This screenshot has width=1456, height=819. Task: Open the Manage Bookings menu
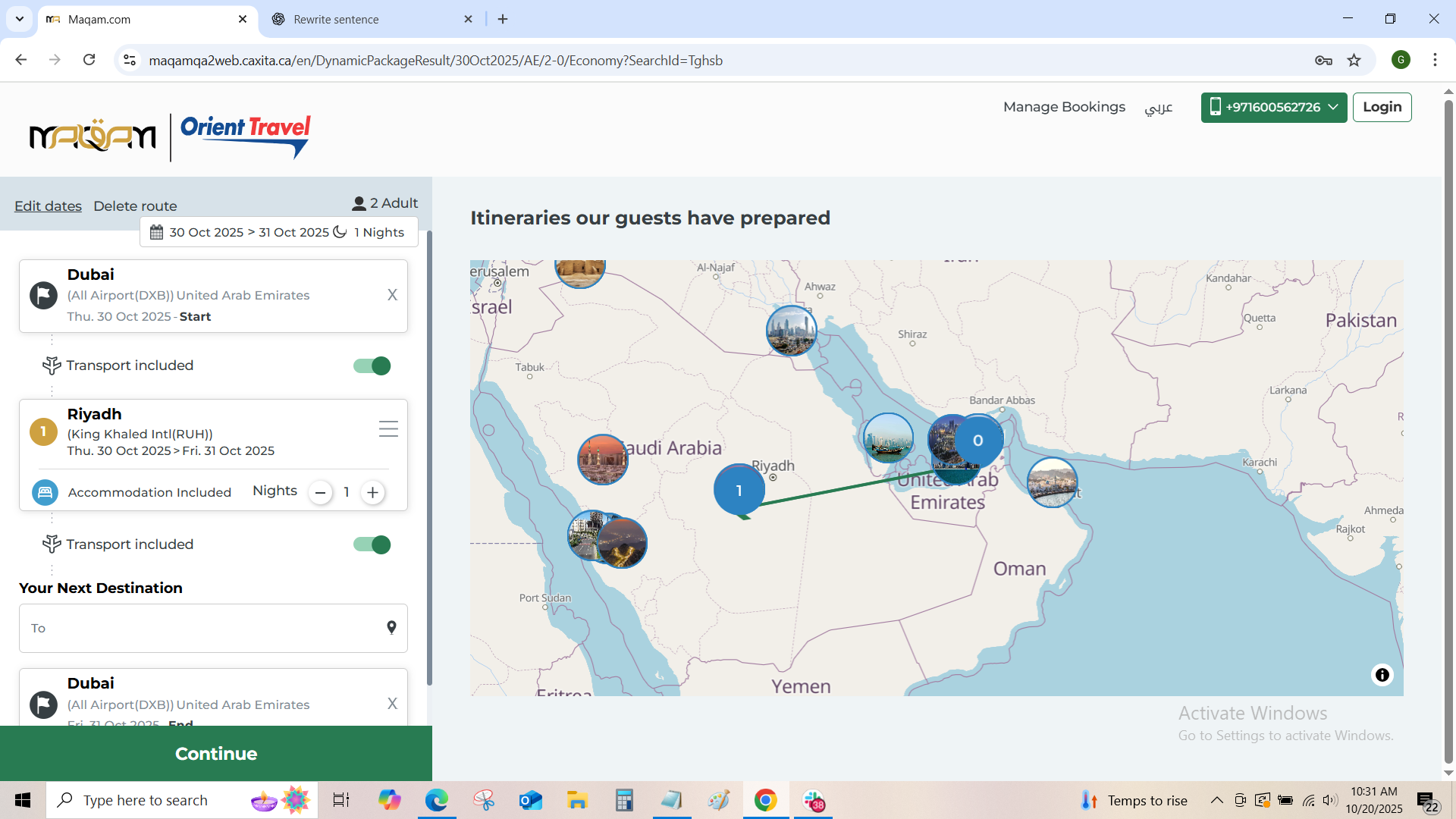tap(1063, 107)
